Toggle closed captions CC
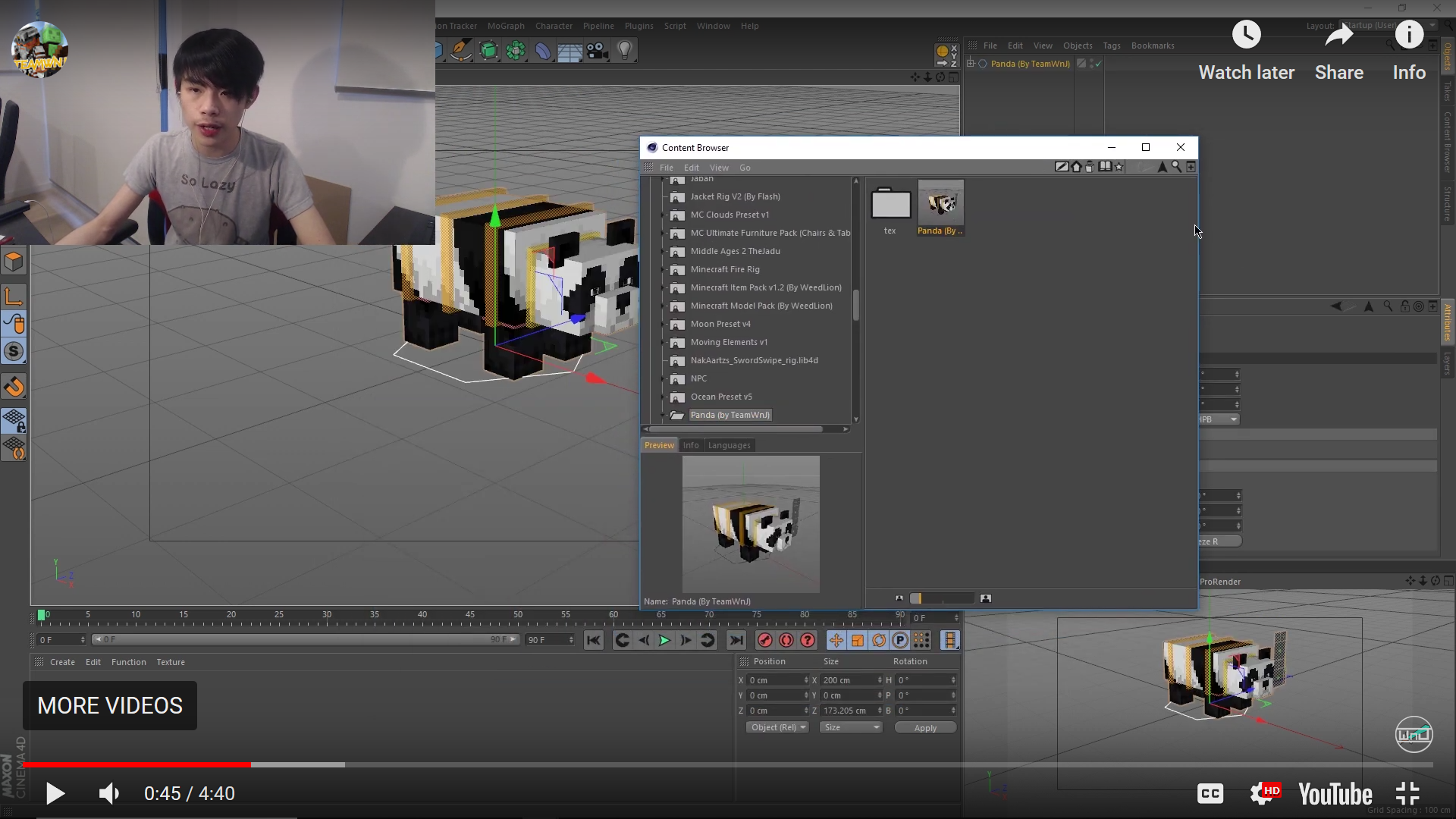The image size is (1456, 819). tap(1210, 794)
